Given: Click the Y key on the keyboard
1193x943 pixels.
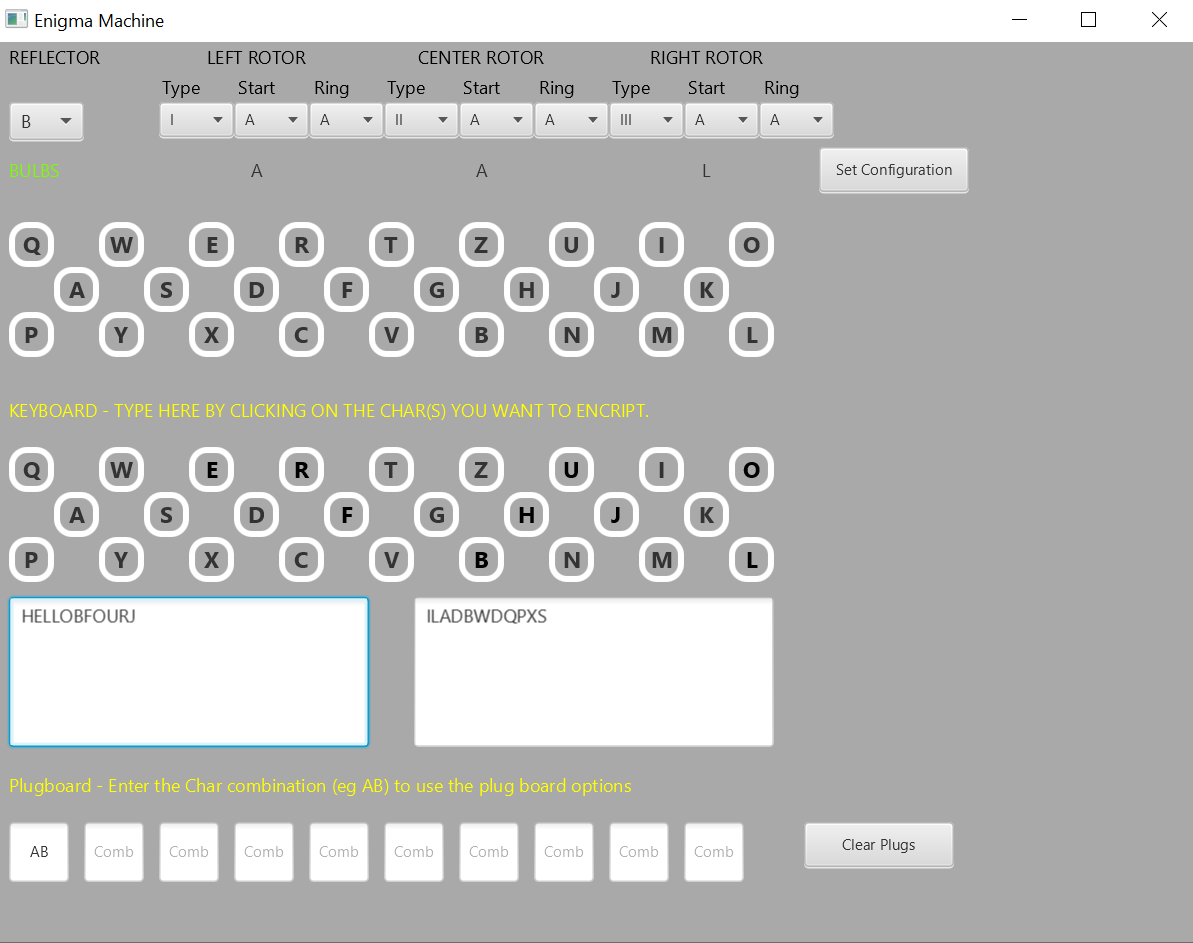Looking at the screenshot, I should [x=121, y=559].
